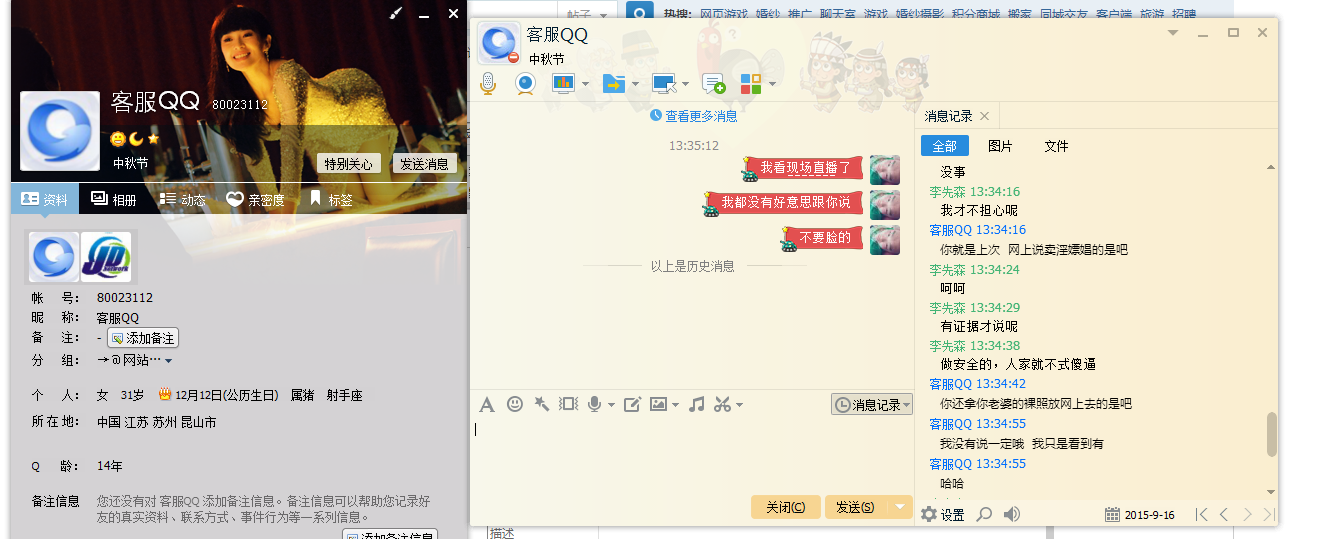Click the skin brush icon in profile window
Screen dimensions: 1326x539
pyautogui.click(x=395, y=13)
